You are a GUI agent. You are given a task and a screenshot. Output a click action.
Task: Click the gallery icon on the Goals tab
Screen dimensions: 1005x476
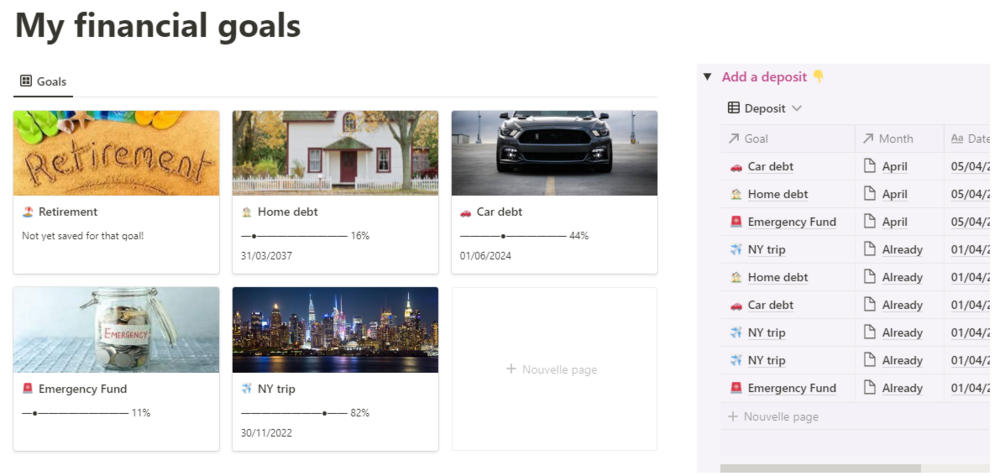27,81
